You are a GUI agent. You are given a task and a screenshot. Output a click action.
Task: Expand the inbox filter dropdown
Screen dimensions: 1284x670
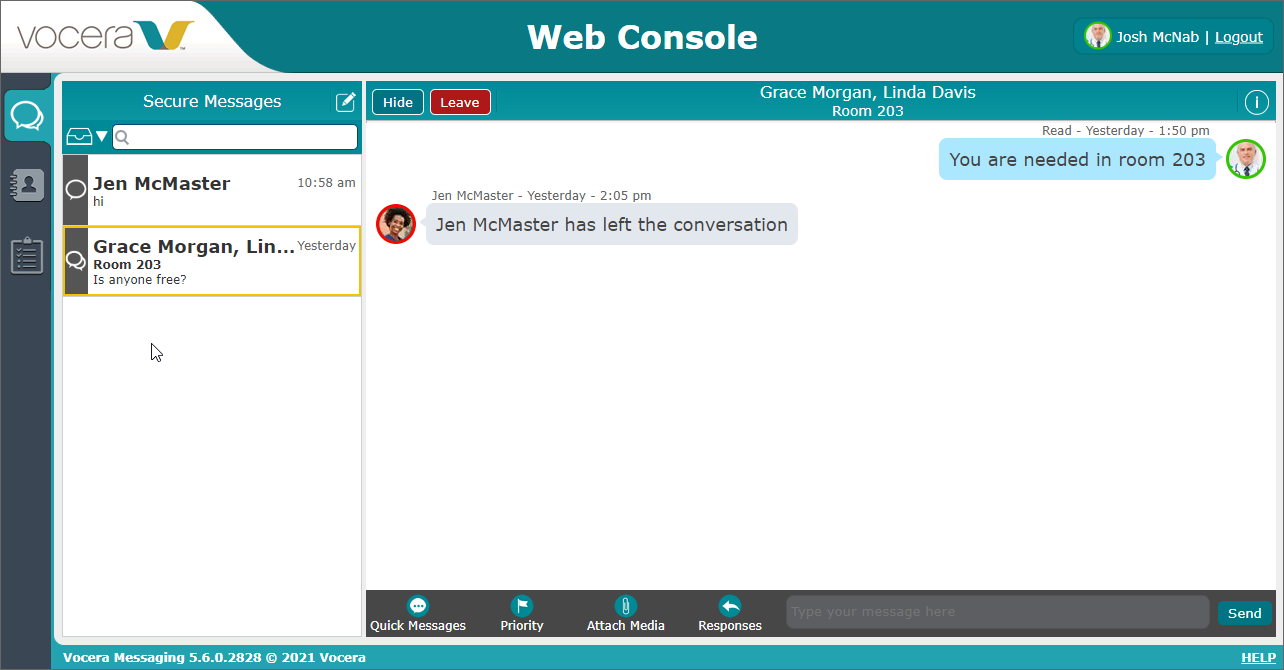(x=87, y=137)
